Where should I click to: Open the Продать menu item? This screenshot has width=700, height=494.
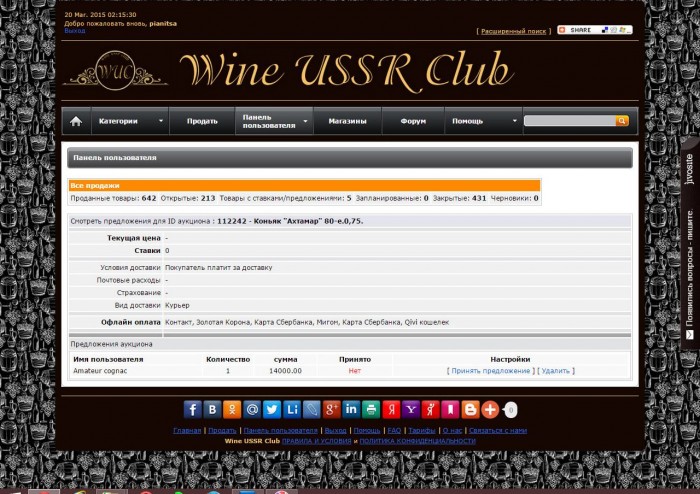202,121
